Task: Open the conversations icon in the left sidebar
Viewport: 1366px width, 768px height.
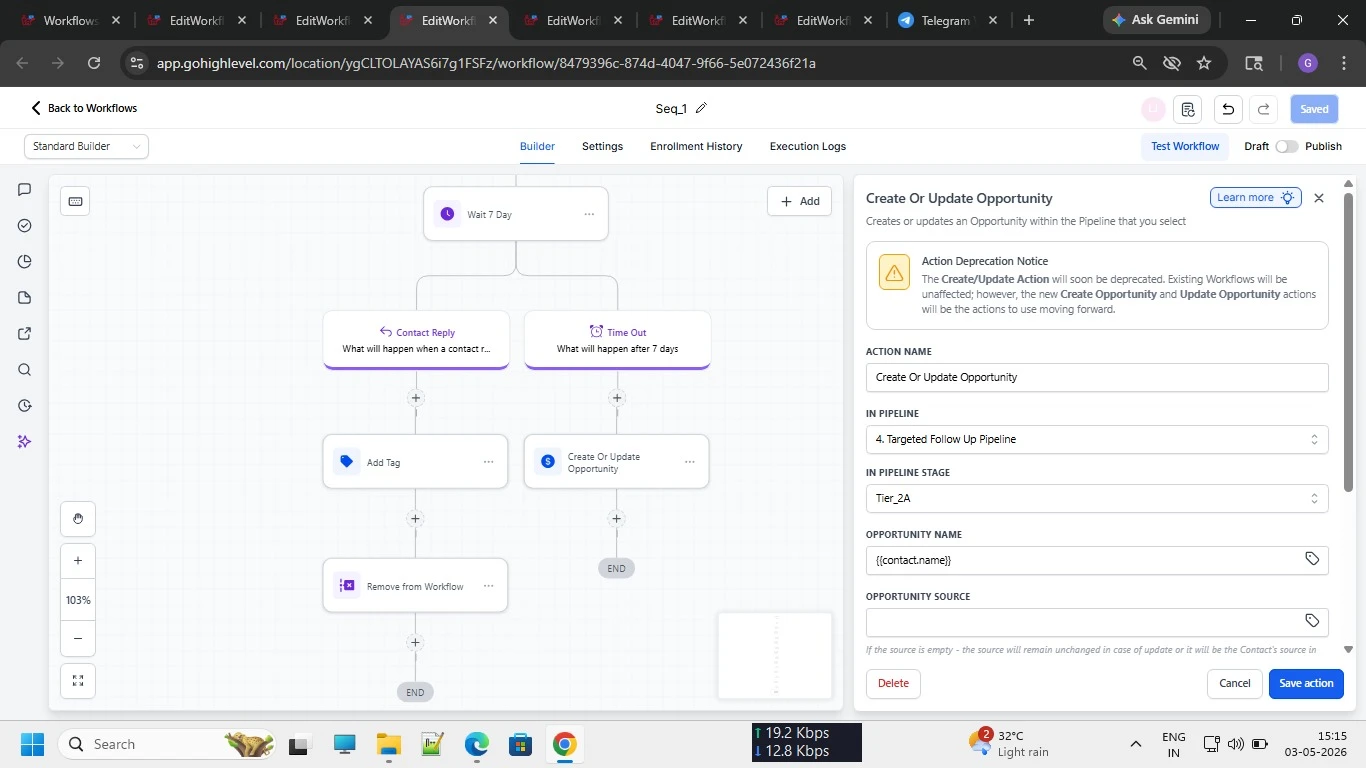Action: pyautogui.click(x=25, y=189)
